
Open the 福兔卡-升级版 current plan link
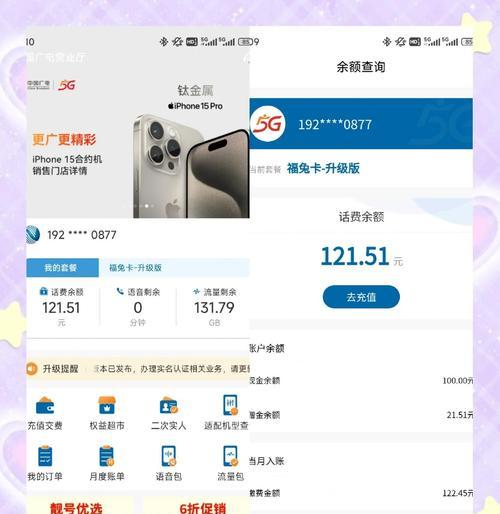coord(323,168)
